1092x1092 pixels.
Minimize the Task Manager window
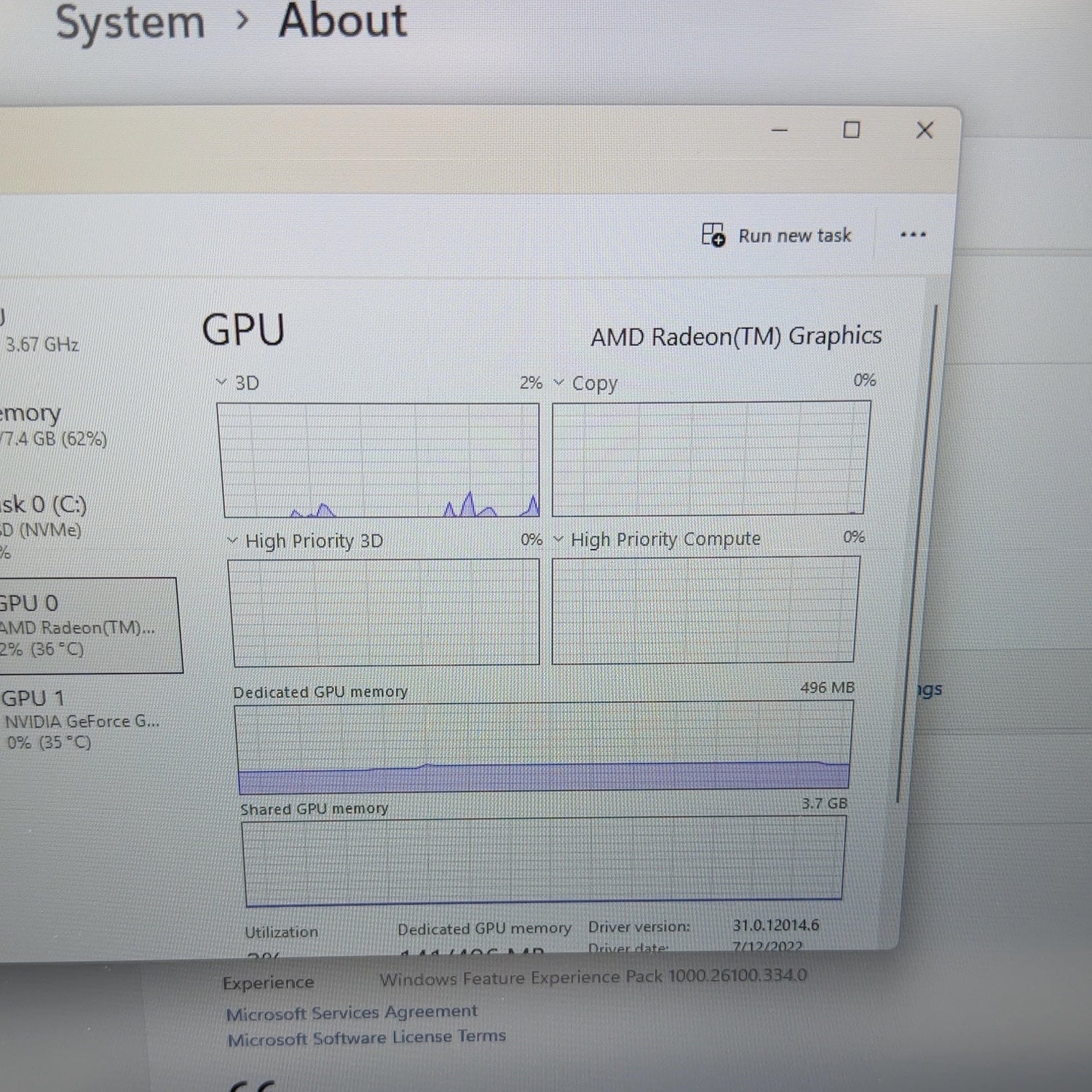tap(780, 130)
